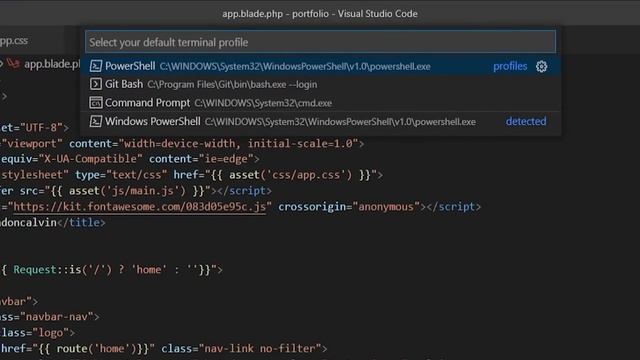Click the route('home') expression in code
This screenshot has width=640, height=360.
click(97, 349)
